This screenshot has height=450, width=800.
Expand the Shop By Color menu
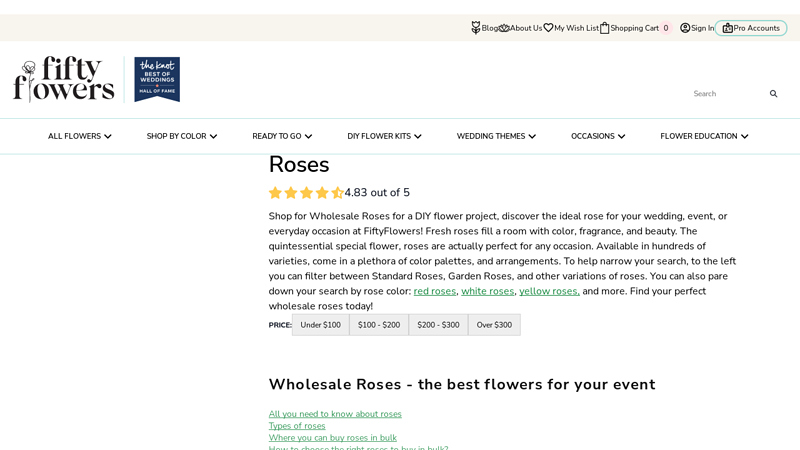182,136
